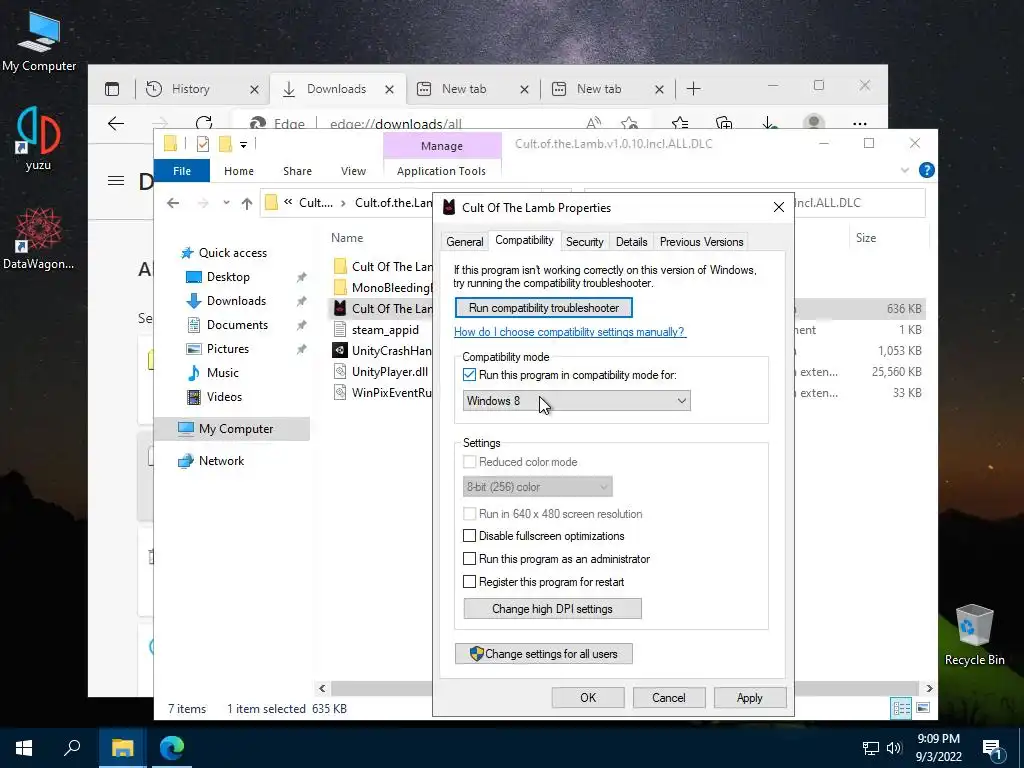The image size is (1024, 768).
Task: Select Downloads in Quick access
Action: (x=236, y=301)
